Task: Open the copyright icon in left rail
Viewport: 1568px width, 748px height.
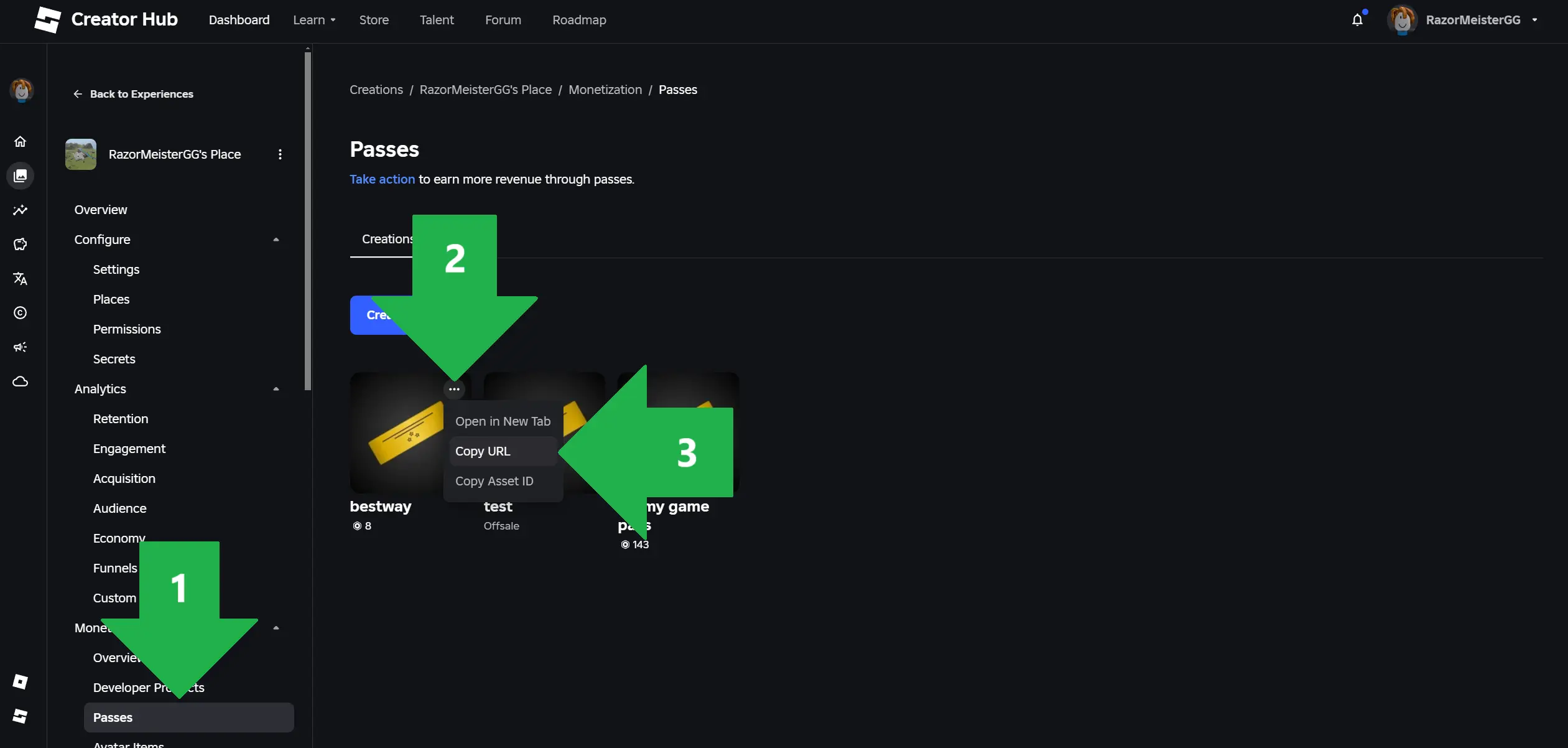Action: 21,313
